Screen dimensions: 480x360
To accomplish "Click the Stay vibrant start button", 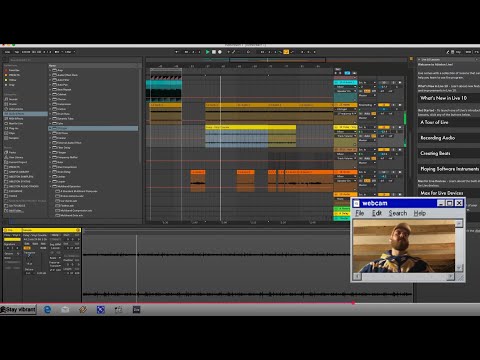I will [18, 310].
